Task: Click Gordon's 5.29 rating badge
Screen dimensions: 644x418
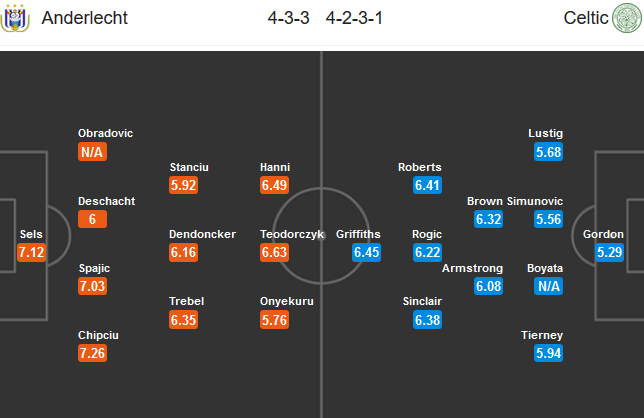Action: (x=610, y=252)
